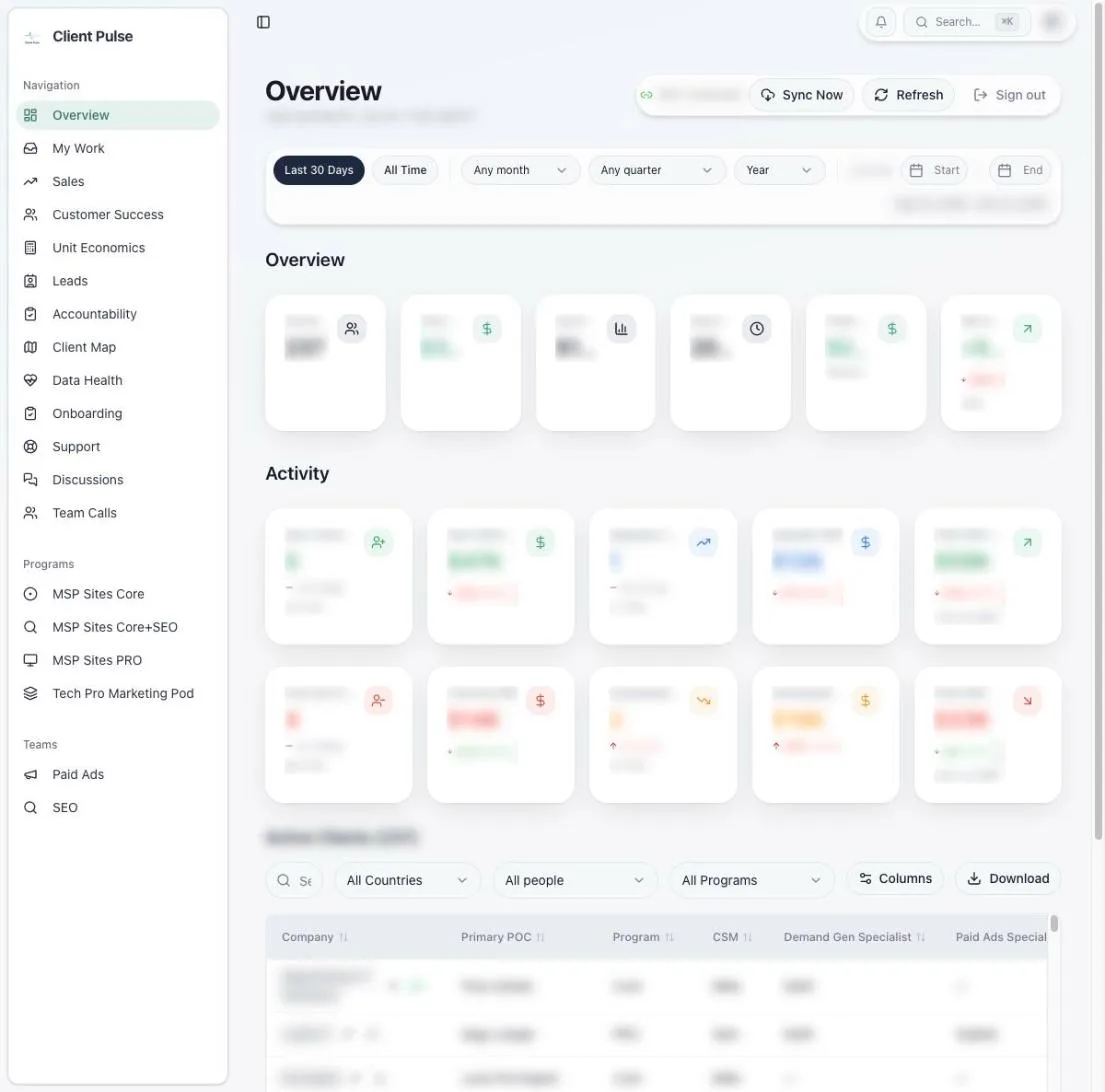Viewport: 1105px width, 1092px height.
Task: Navigate to Customer Success
Action: [118, 214]
